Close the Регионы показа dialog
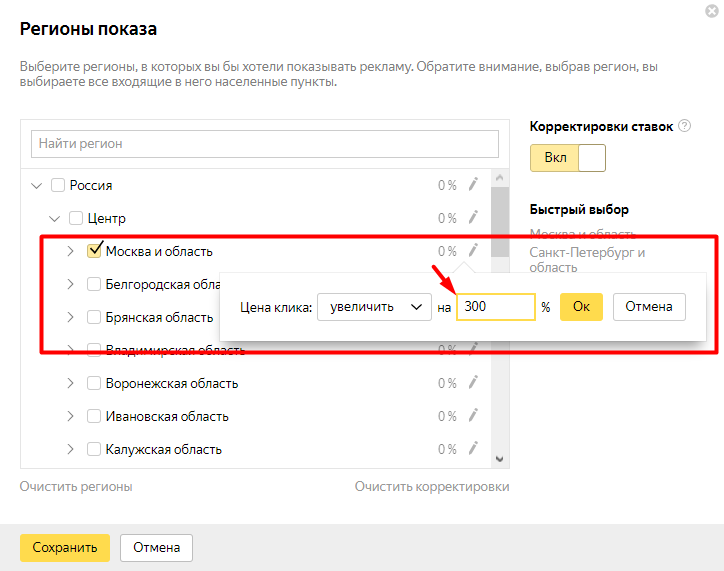Image resolution: width=724 pixels, height=571 pixels. click(x=711, y=11)
